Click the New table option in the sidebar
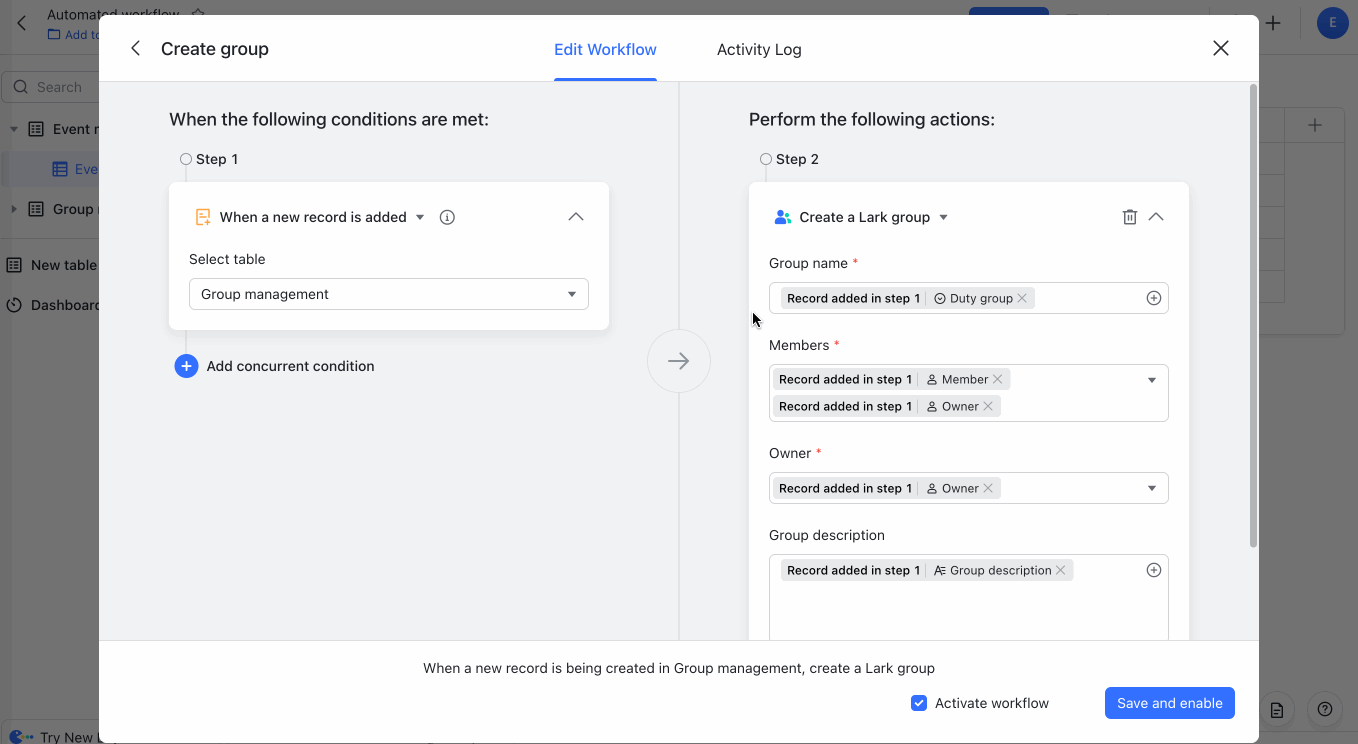The width and height of the screenshot is (1358, 744). 64,265
